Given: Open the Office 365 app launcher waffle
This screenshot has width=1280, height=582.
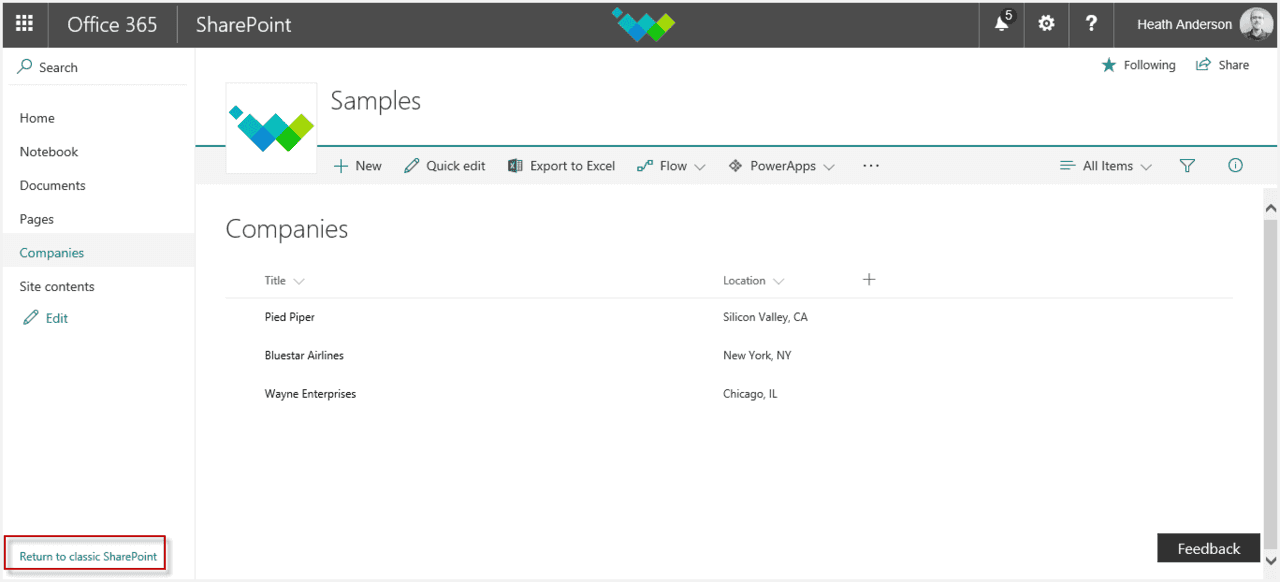Looking at the screenshot, I should 25,24.
